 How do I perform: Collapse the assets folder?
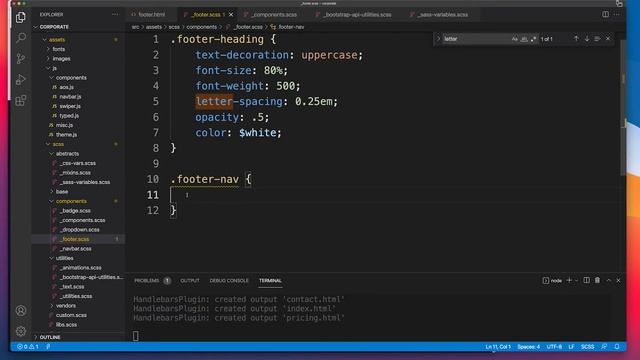(x=57, y=40)
